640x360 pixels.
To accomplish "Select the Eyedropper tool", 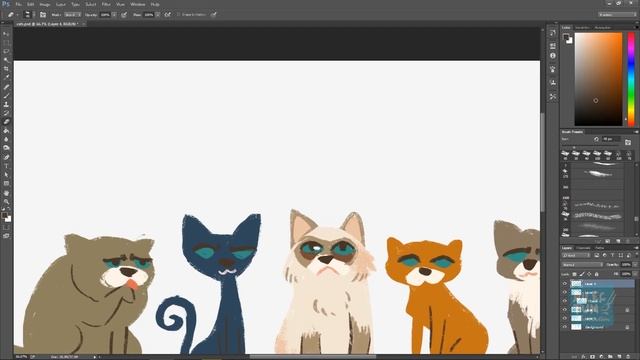I will tap(6, 77).
